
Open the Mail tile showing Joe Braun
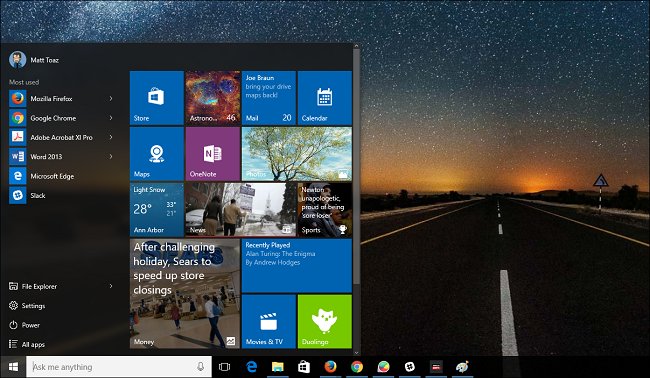(269, 98)
